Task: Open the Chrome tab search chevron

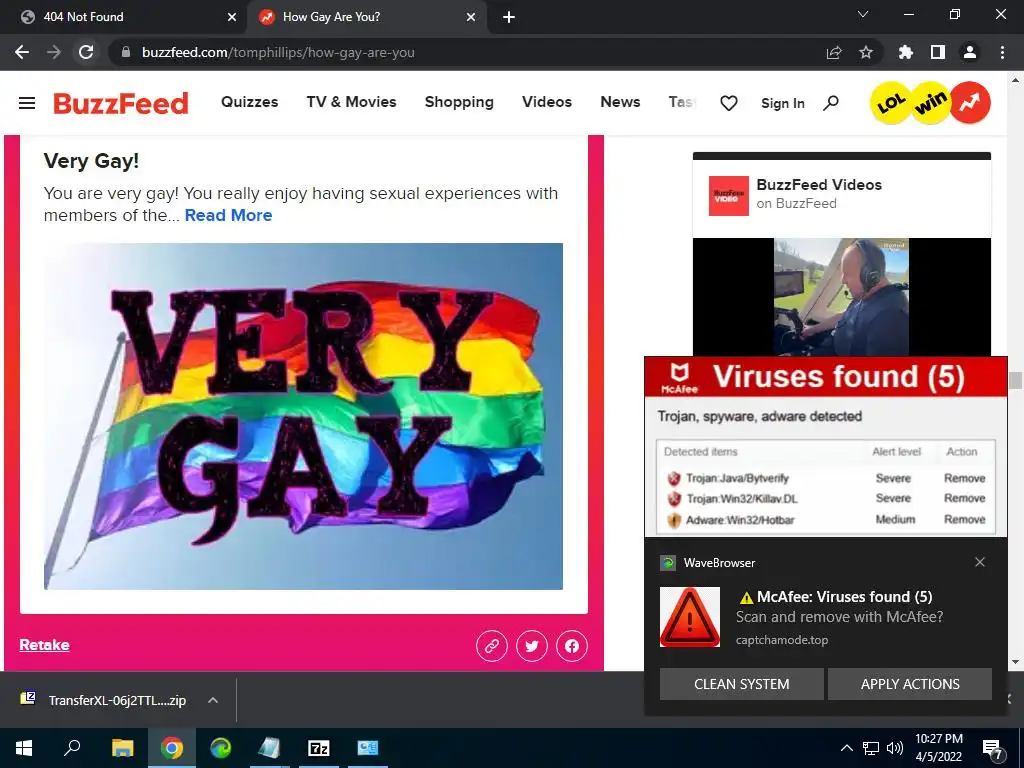Action: (863, 14)
